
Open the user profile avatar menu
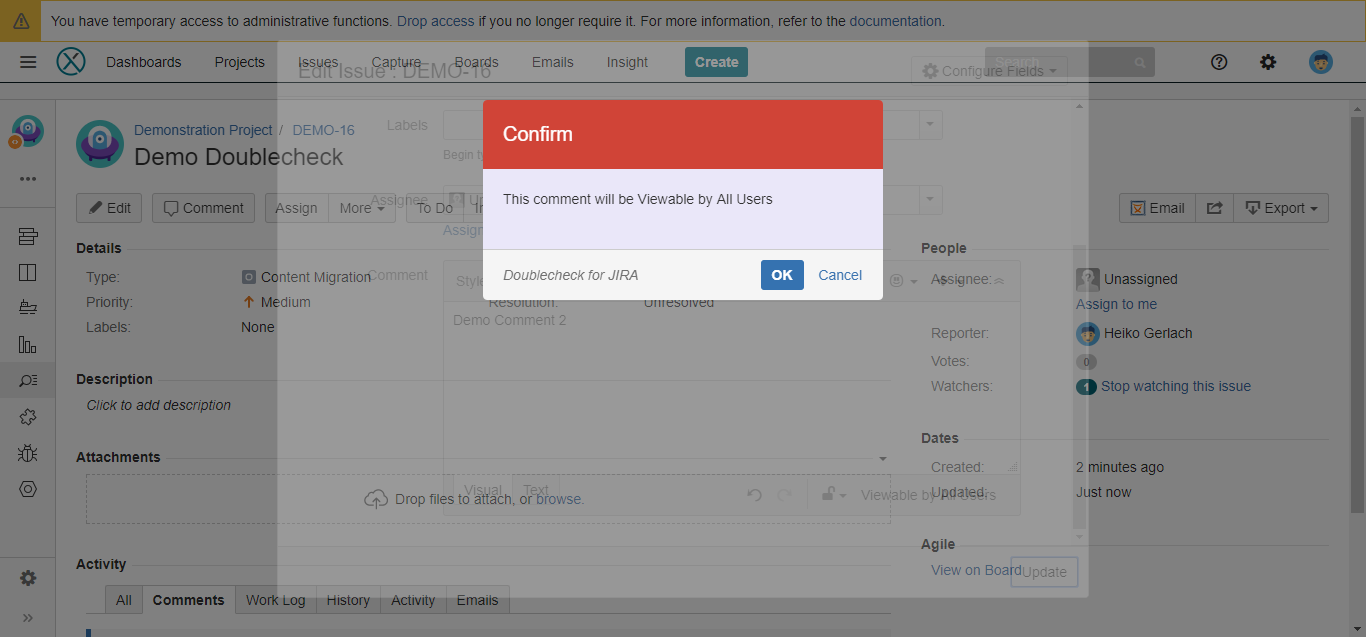[x=1321, y=62]
